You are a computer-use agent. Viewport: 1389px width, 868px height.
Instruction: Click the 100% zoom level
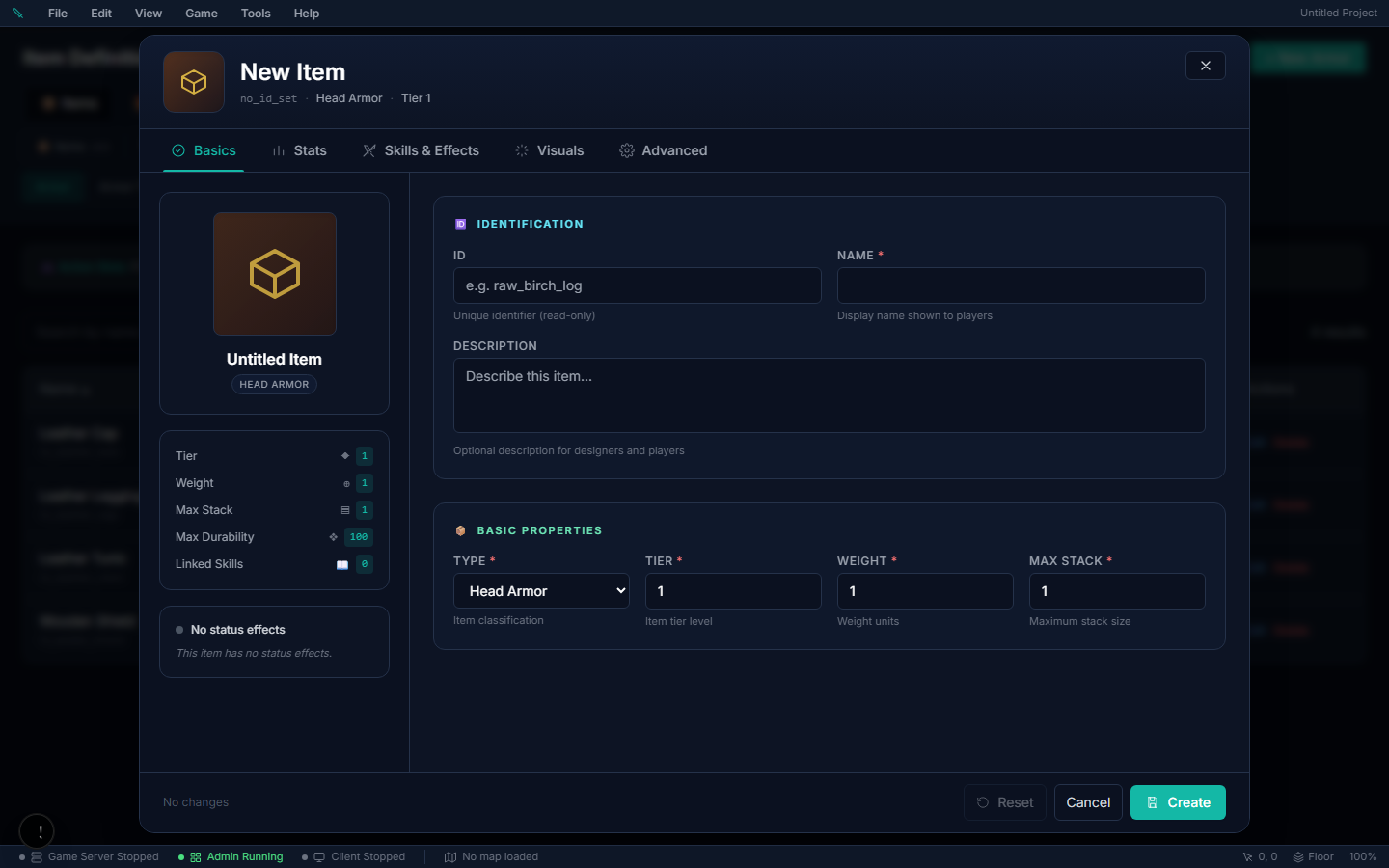1363,856
